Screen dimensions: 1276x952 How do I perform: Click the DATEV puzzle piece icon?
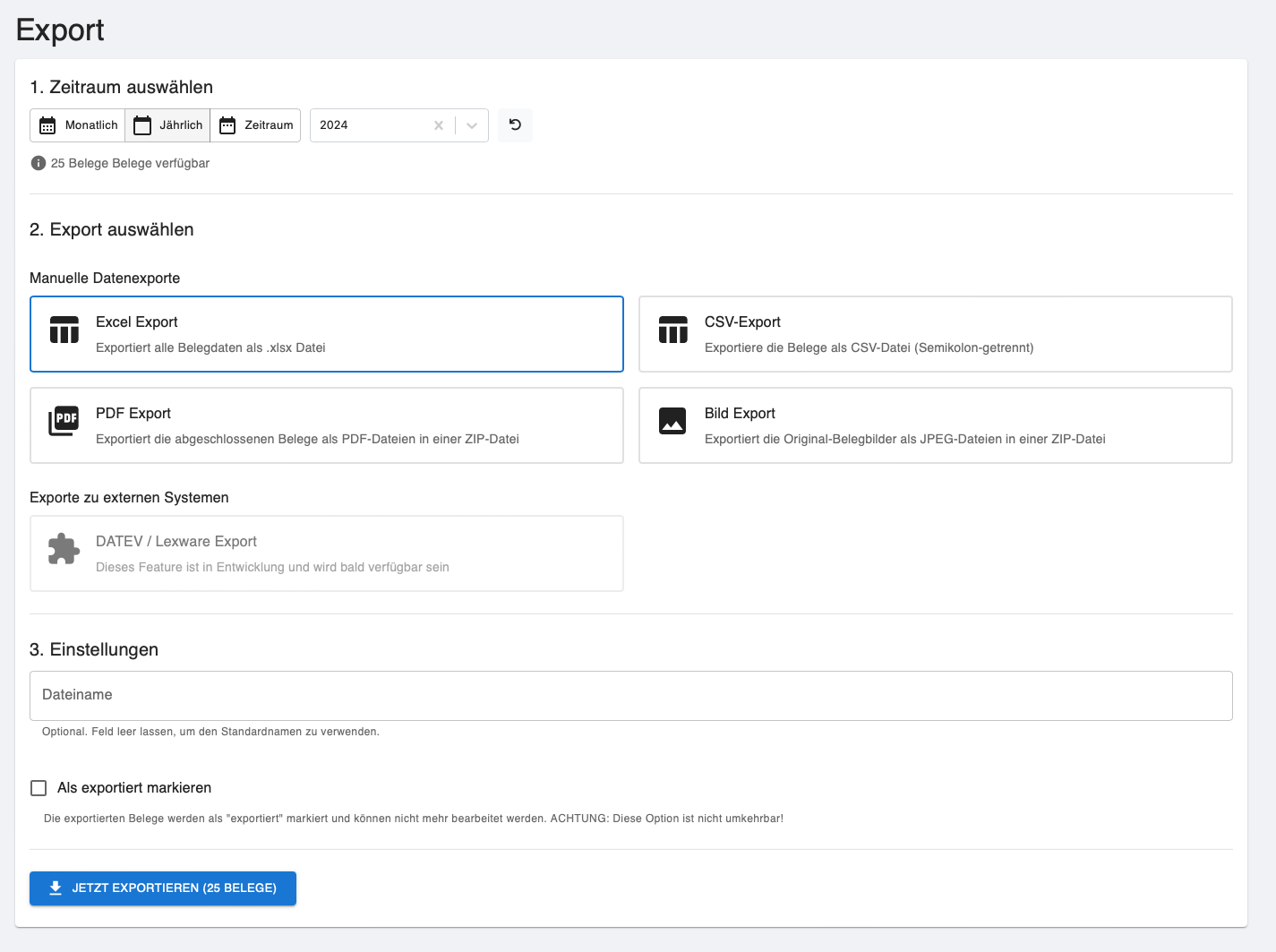click(64, 549)
